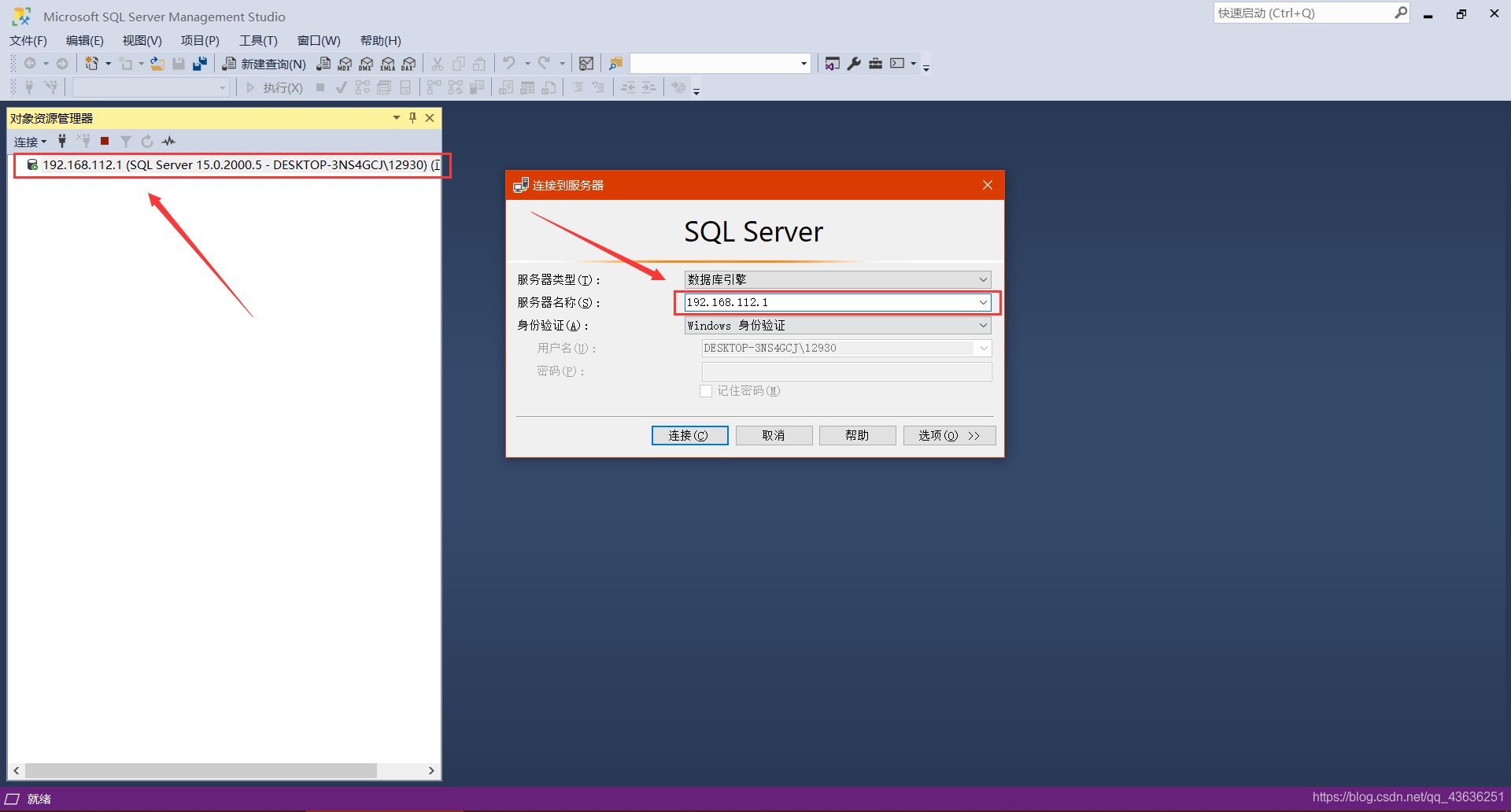Expand the command window icon dropdown arrow

click(x=913, y=64)
